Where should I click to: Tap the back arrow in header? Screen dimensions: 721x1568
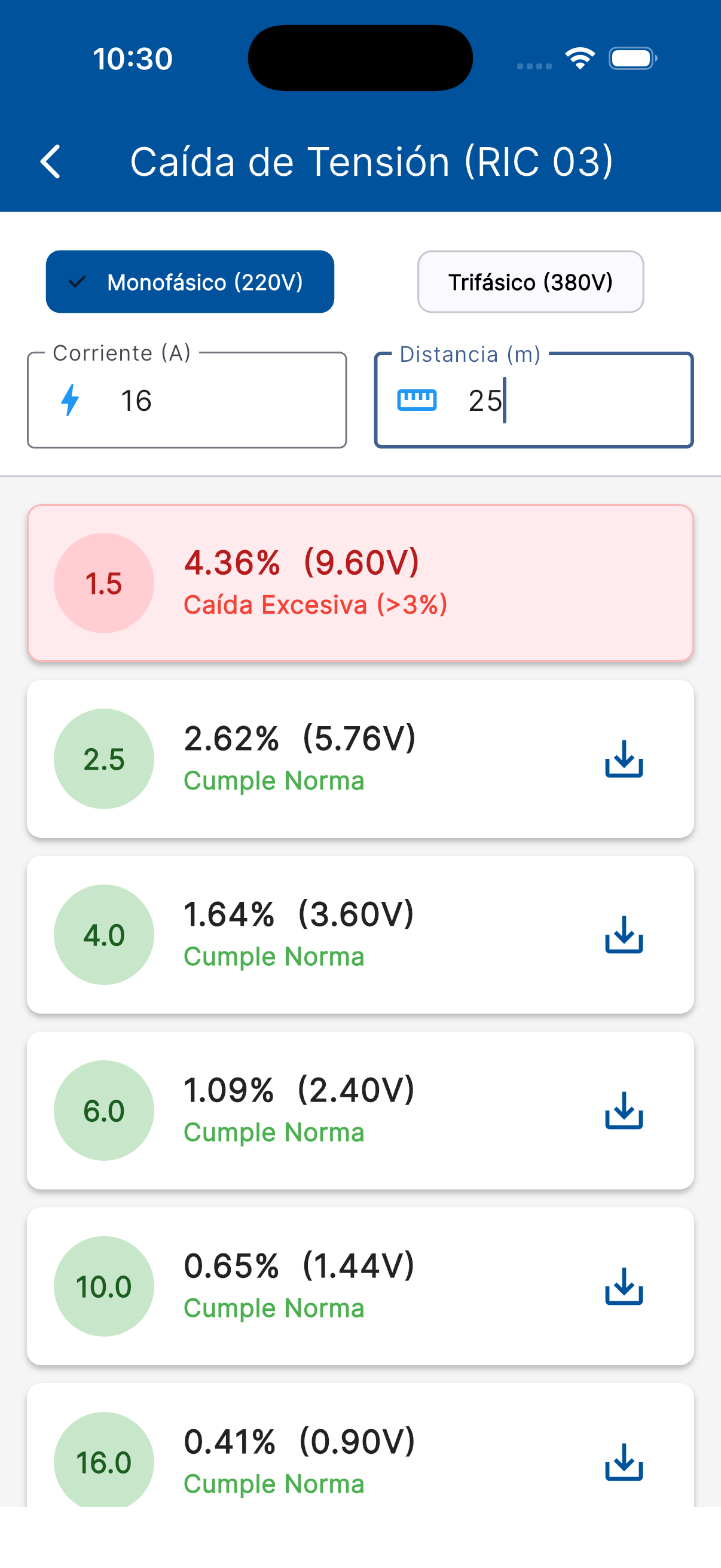tap(50, 162)
